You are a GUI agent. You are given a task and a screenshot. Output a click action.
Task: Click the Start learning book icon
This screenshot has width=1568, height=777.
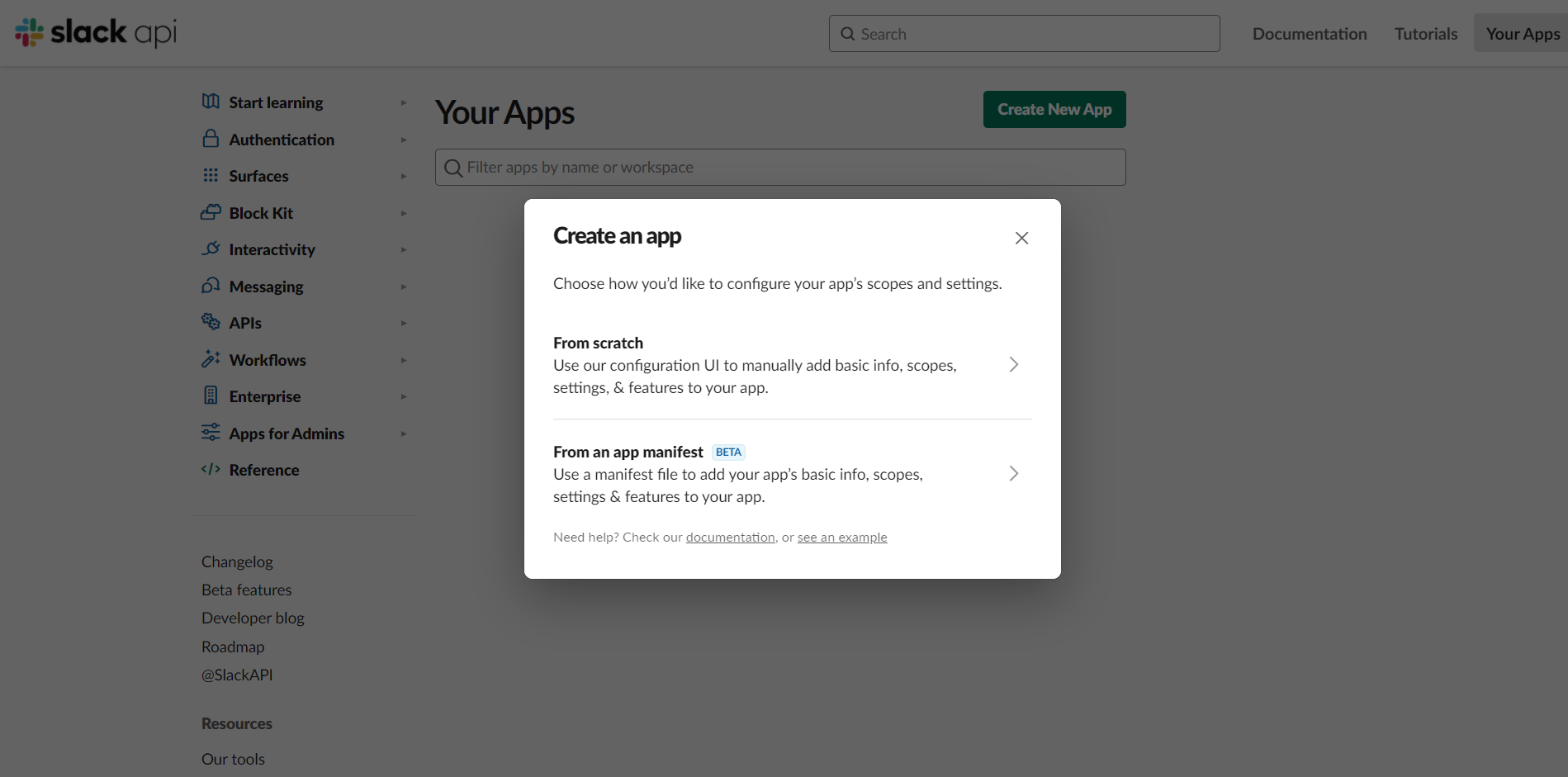[x=211, y=101]
